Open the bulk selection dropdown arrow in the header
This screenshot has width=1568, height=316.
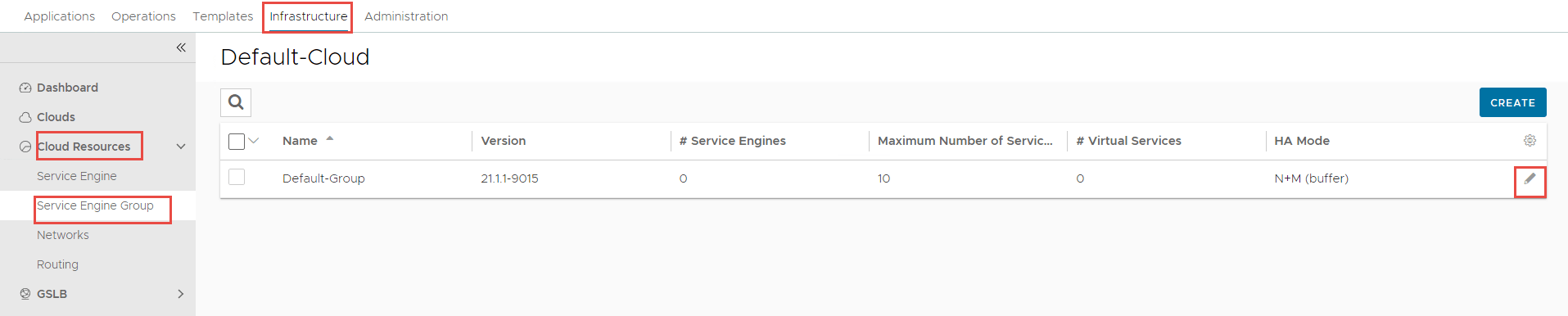[x=254, y=141]
